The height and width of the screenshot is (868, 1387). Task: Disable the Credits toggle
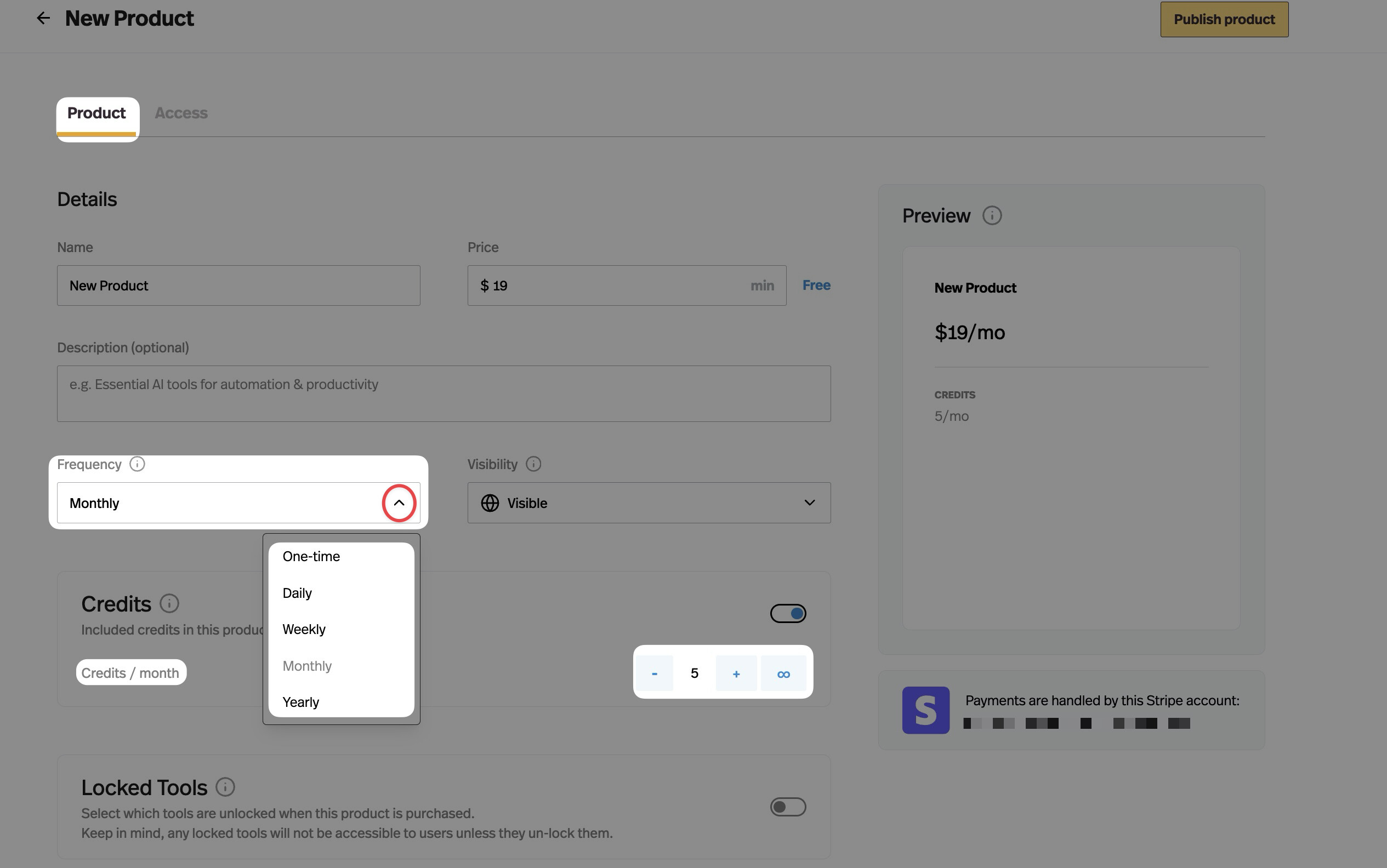pos(788,614)
